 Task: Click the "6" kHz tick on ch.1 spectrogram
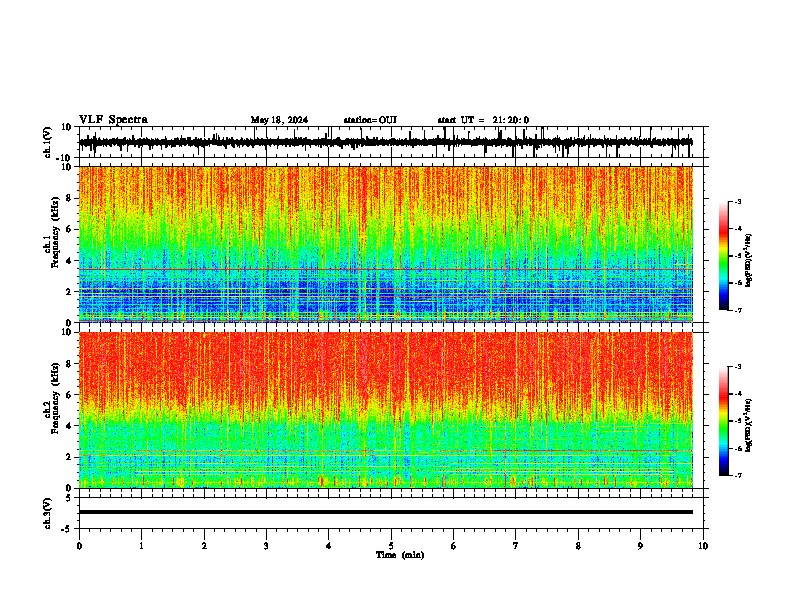pos(69,229)
